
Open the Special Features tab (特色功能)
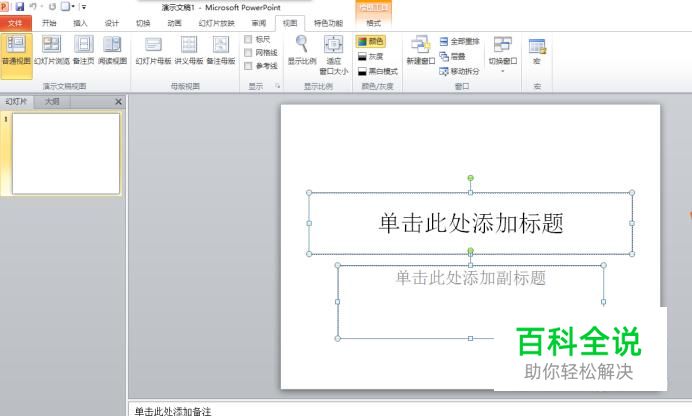pyautogui.click(x=328, y=23)
